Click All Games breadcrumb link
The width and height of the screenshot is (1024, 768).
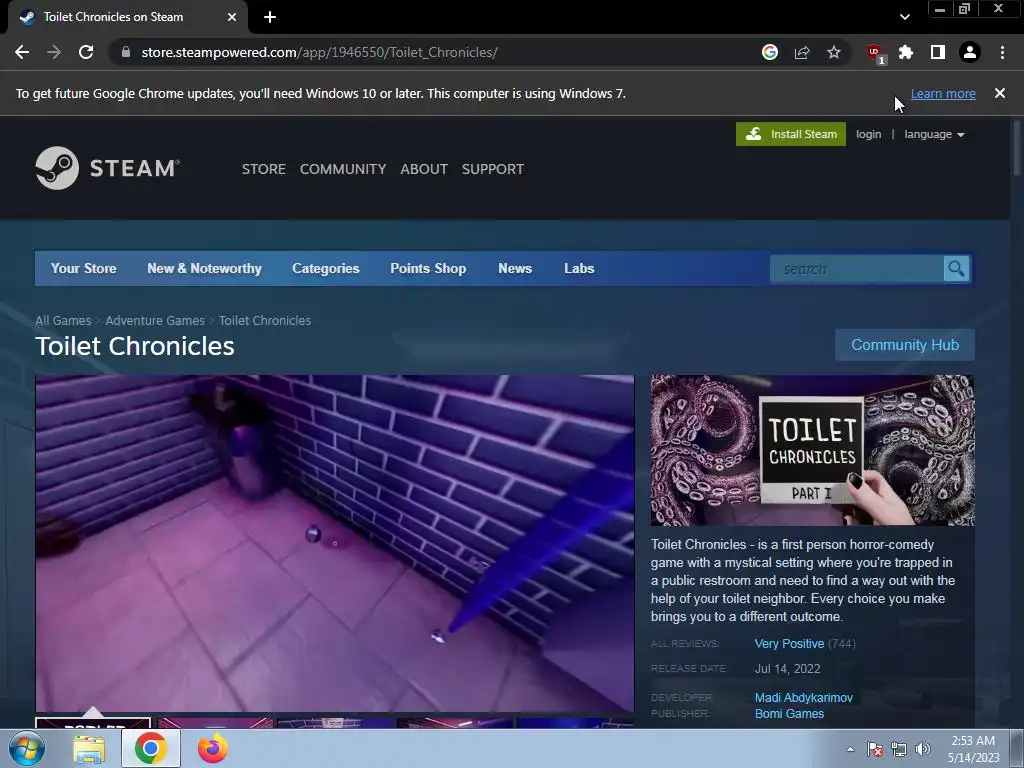click(63, 321)
